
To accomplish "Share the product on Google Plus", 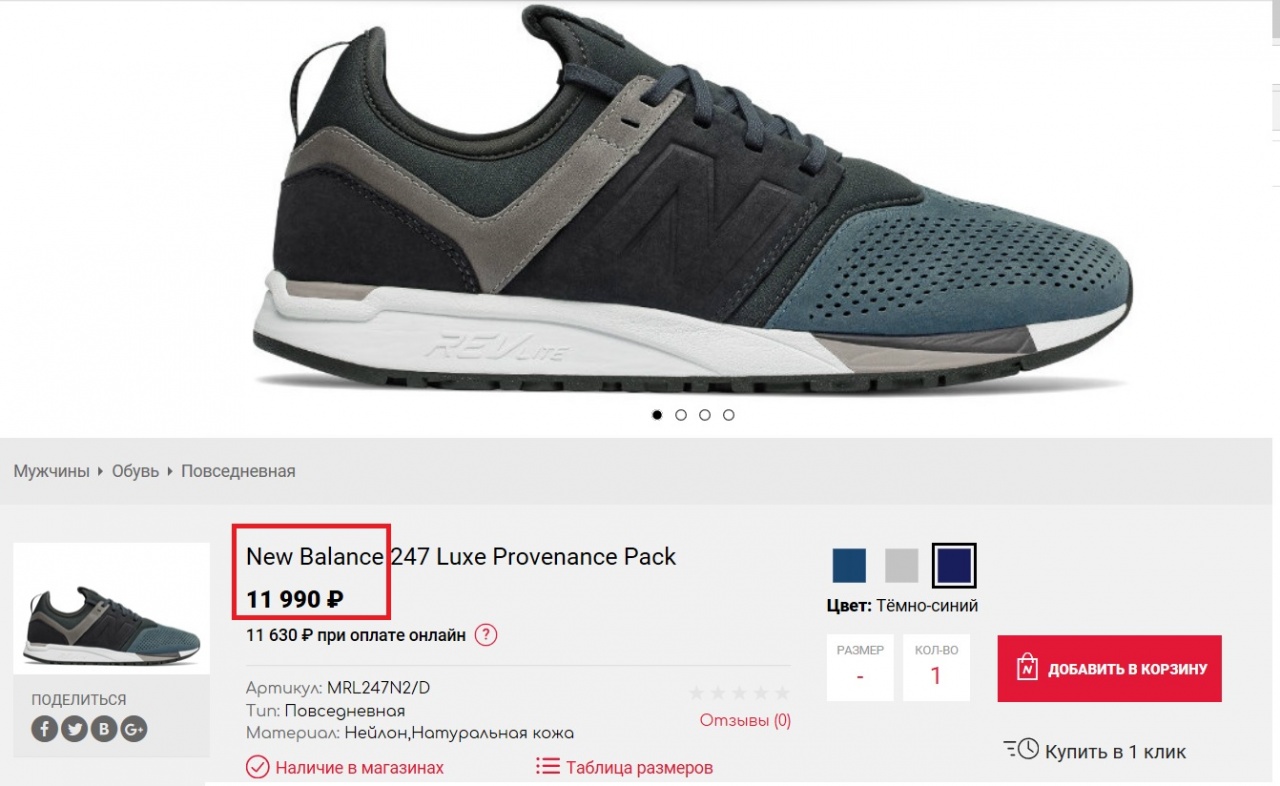I will (x=134, y=729).
